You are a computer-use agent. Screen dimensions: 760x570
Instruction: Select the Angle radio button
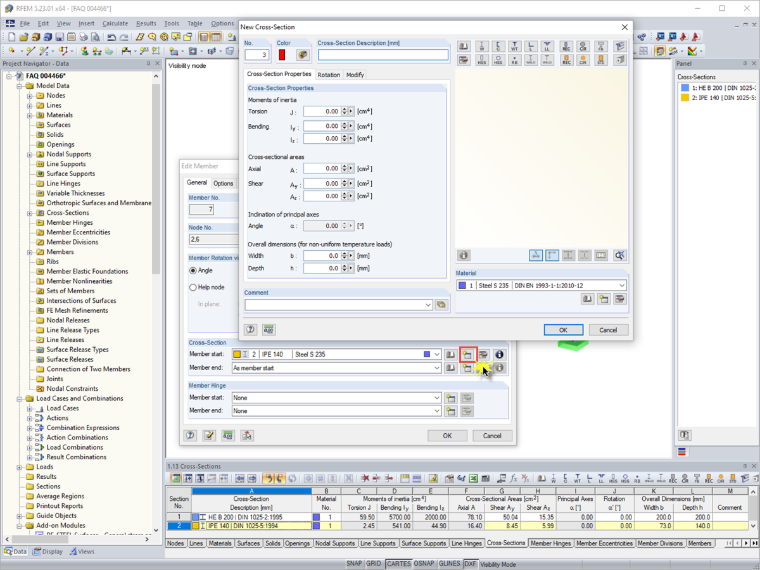point(193,270)
